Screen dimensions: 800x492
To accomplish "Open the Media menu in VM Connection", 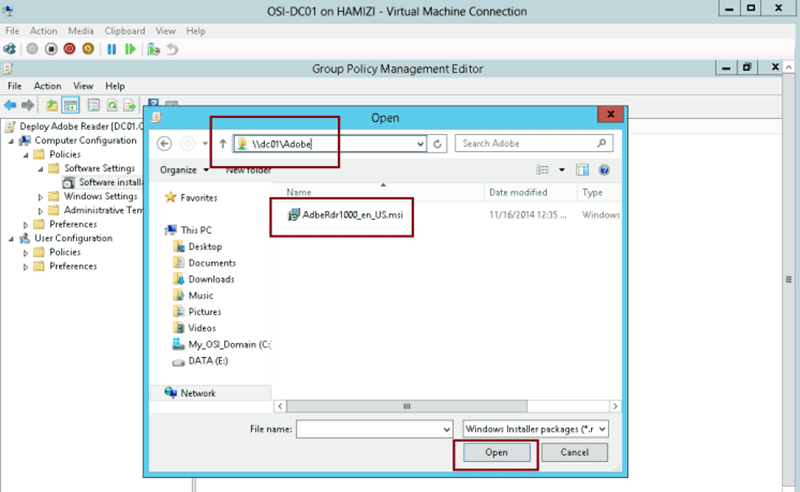I will click(81, 31).
